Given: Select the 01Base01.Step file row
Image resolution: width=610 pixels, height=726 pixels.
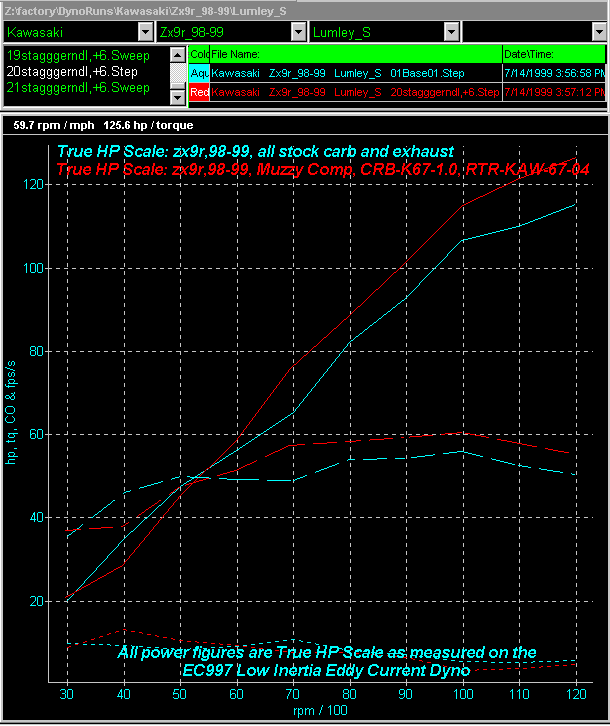Looking at the screenshot, I should [356, 73].
